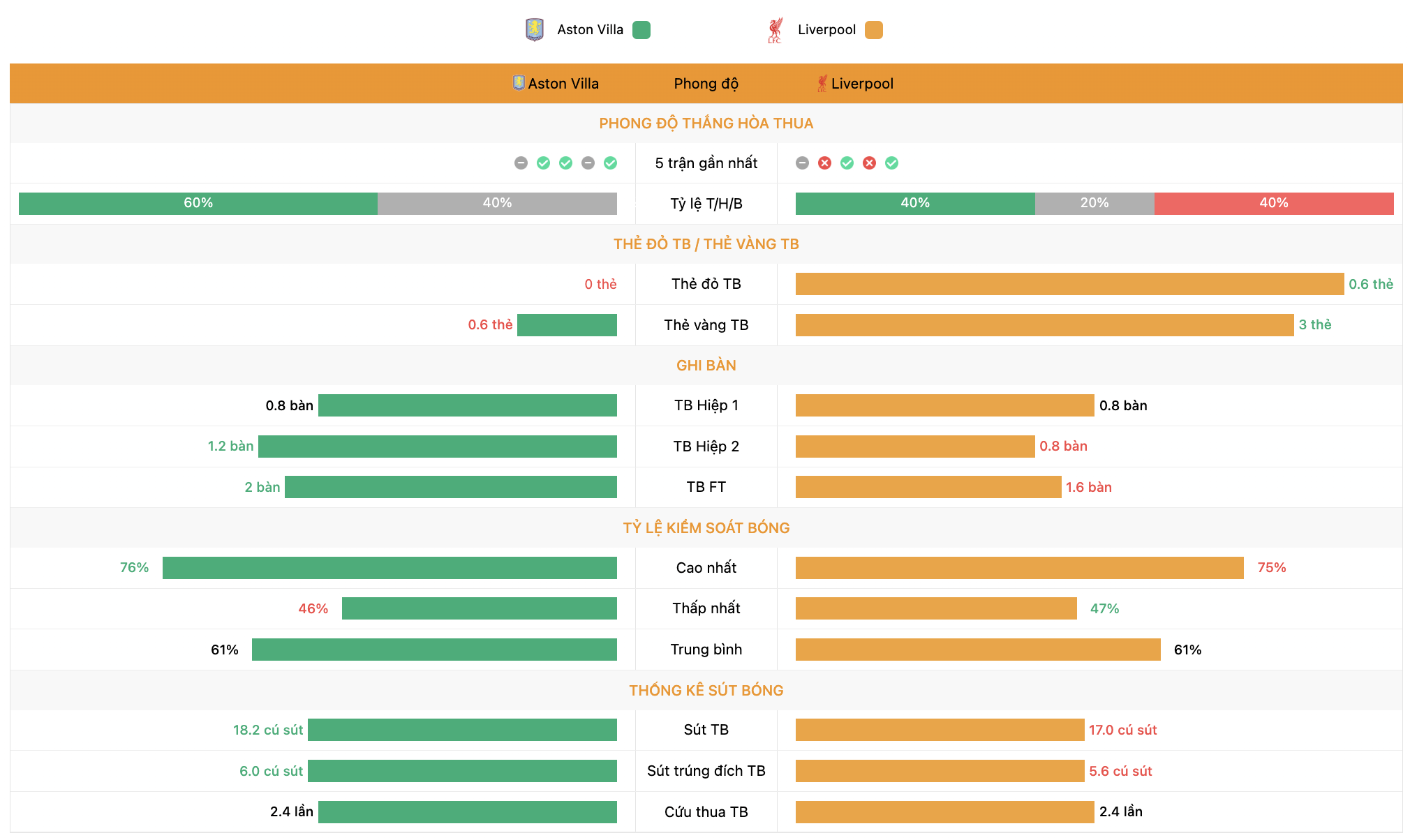
Task: Click the Aston Villa crest in the legend
Action: pyautogui.click(x=535, y=30)
